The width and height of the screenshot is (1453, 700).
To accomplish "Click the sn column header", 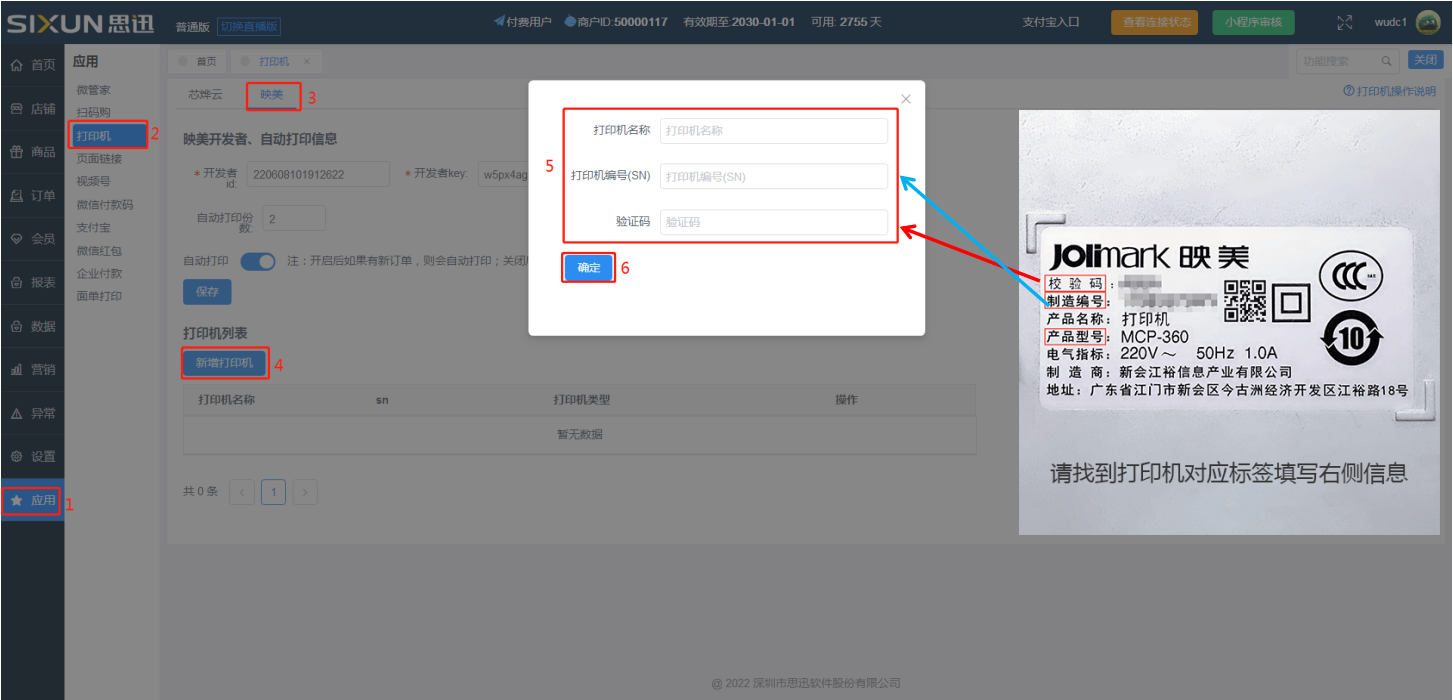I will coord(382,400).
